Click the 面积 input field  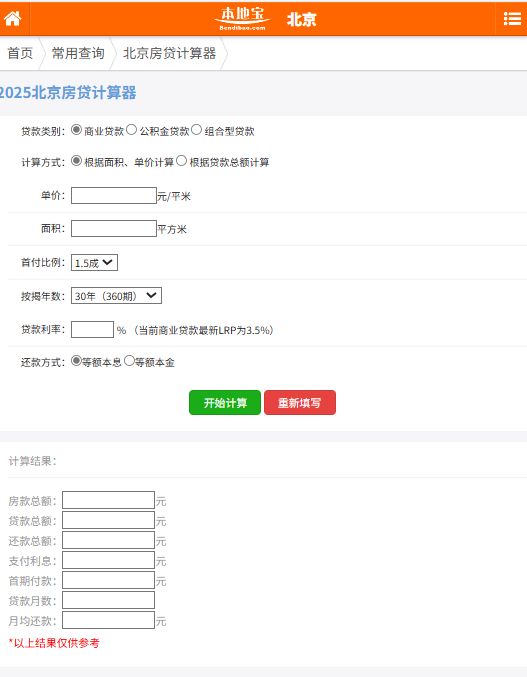pyautogui.click(x=114, y=228)
